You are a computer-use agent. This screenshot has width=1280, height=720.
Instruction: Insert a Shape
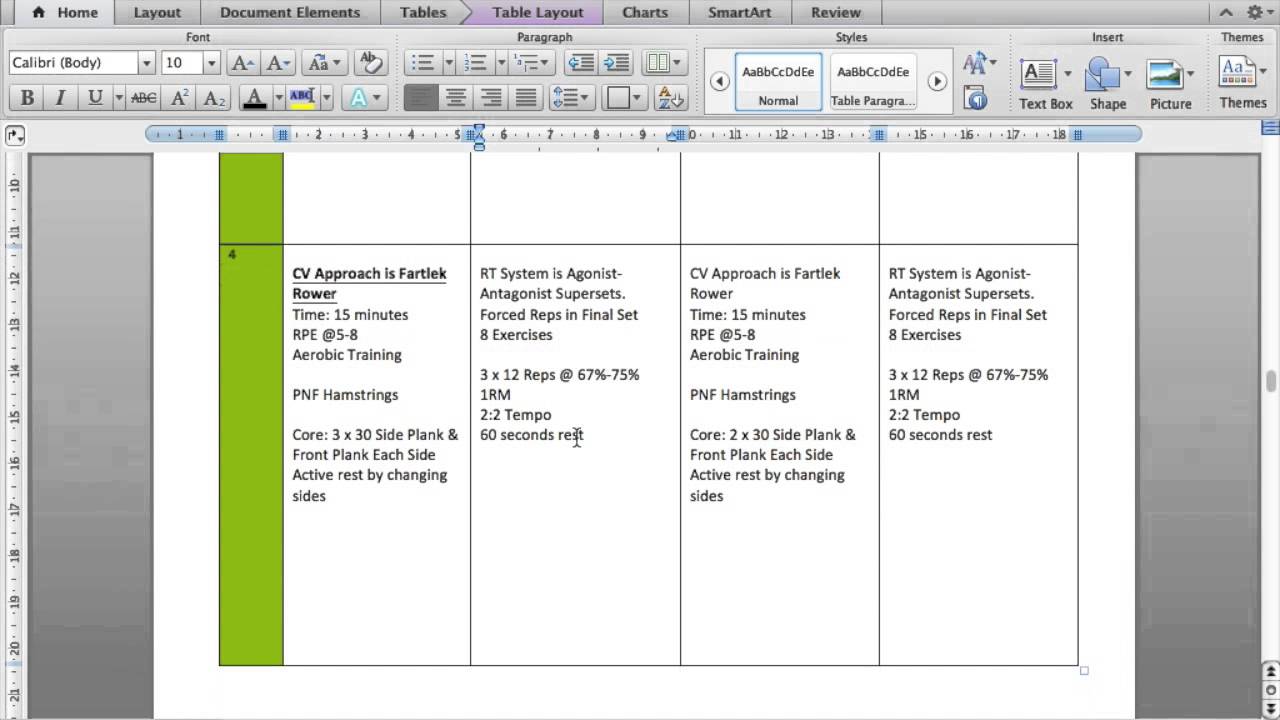1108,82
